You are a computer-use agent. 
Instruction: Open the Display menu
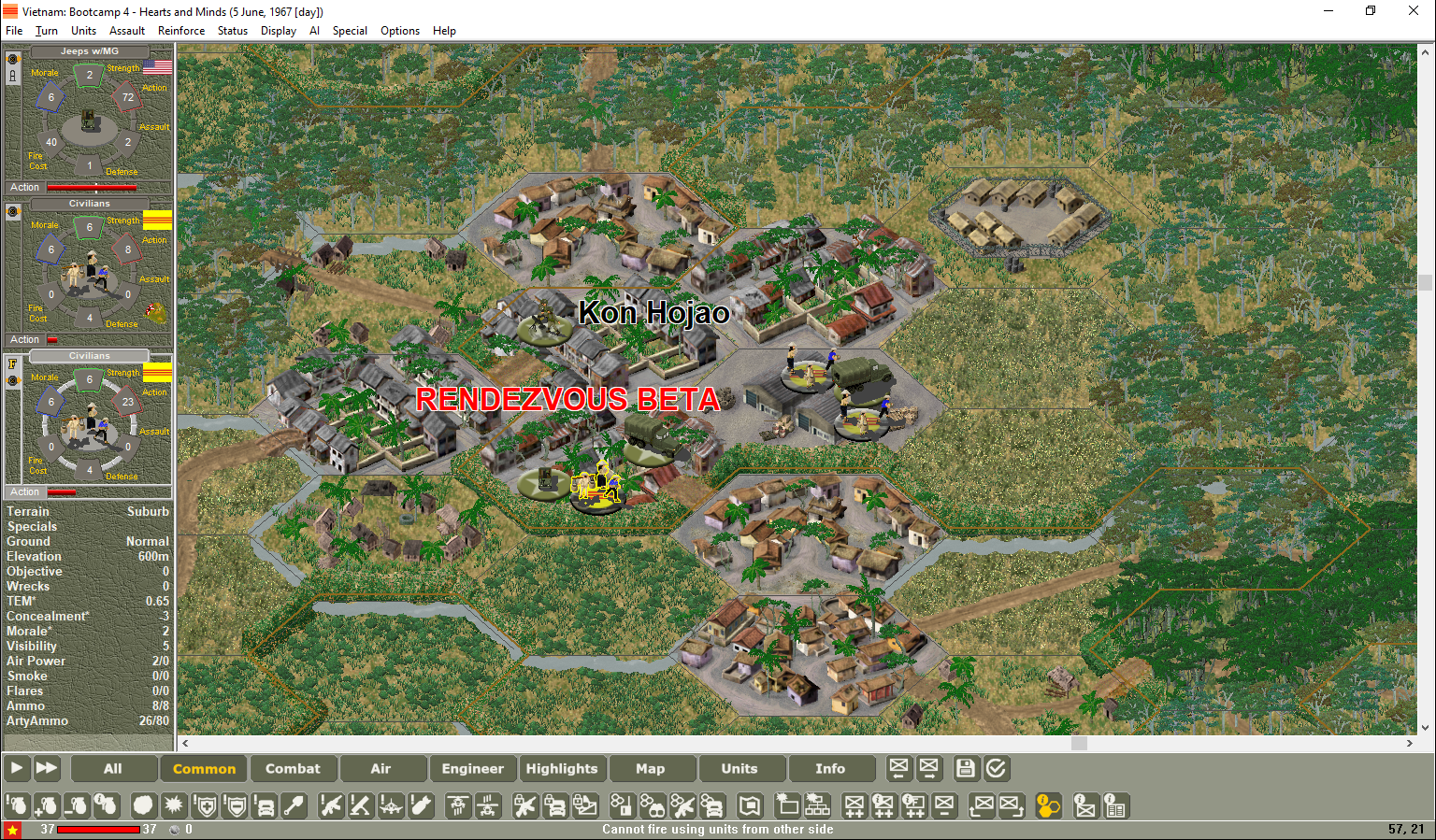279,31
